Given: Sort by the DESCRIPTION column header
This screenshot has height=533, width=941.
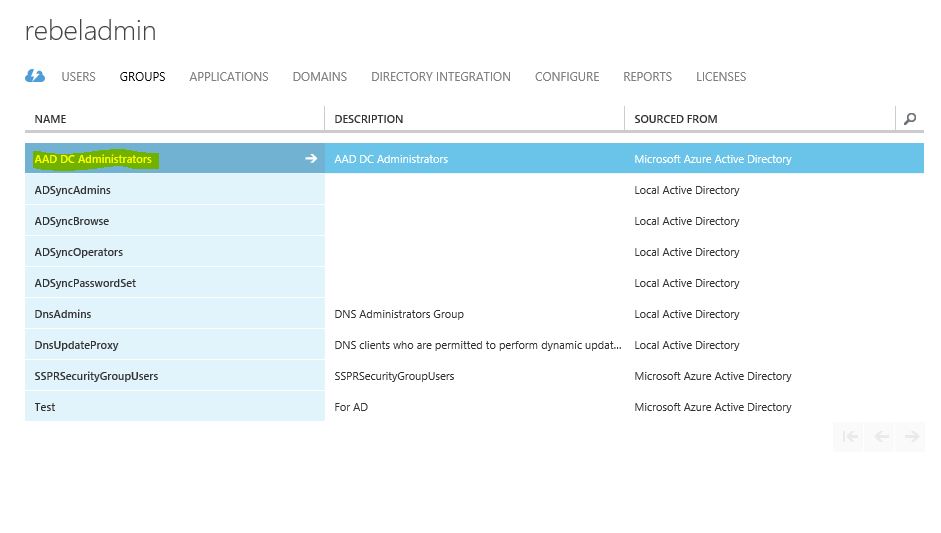Looking at the screenshot, I should pyautogui.click(x=368, y=119).
